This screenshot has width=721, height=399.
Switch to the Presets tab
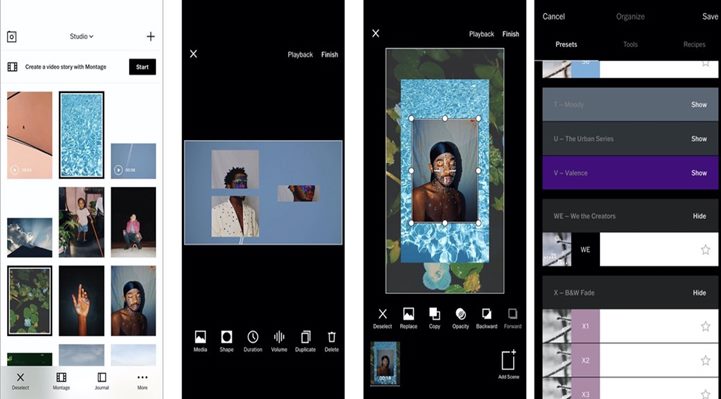click(566, 45)
